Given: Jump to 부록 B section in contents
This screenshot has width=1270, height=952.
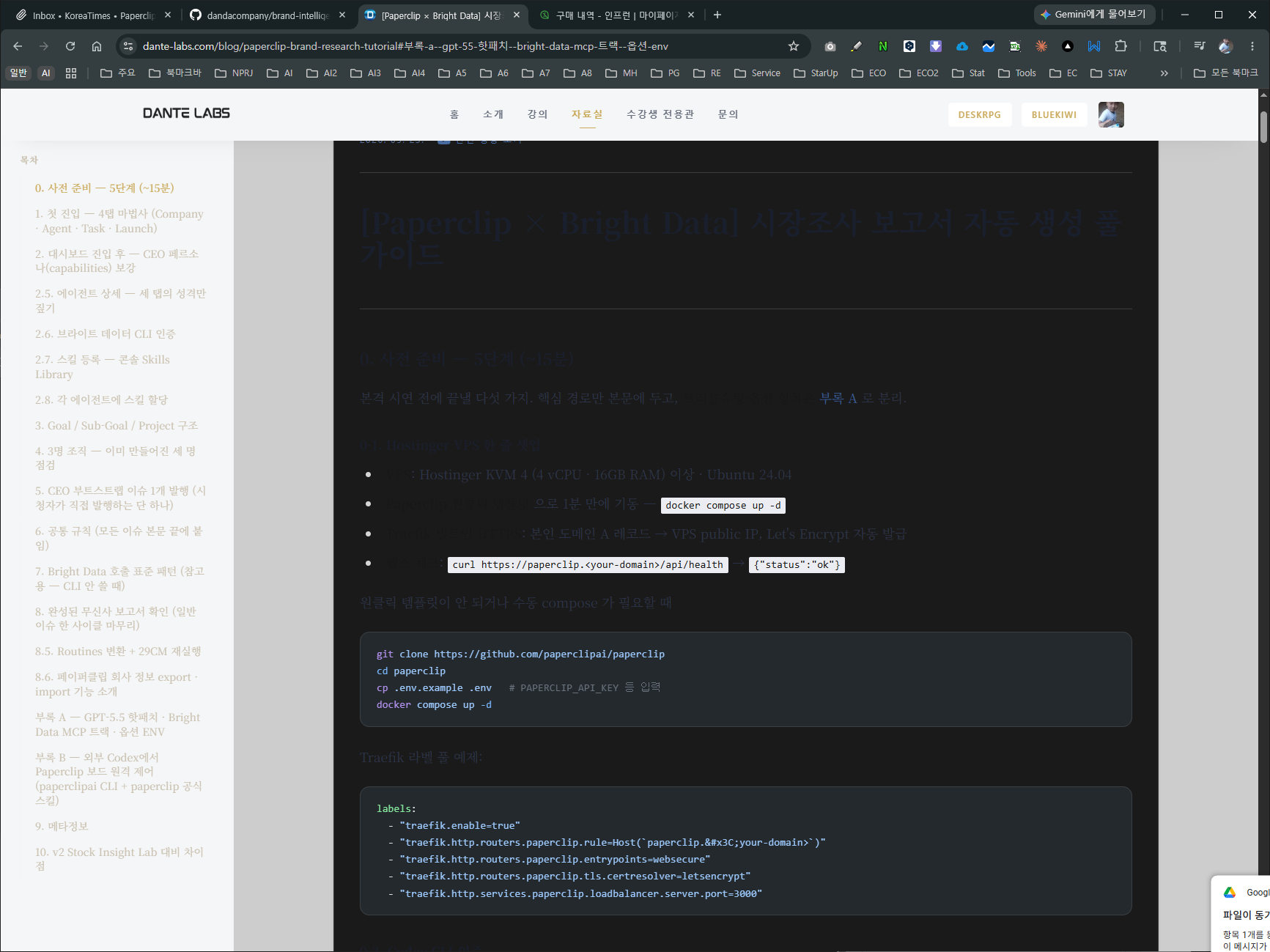Looking at the screenshot, I should point(118,778).
